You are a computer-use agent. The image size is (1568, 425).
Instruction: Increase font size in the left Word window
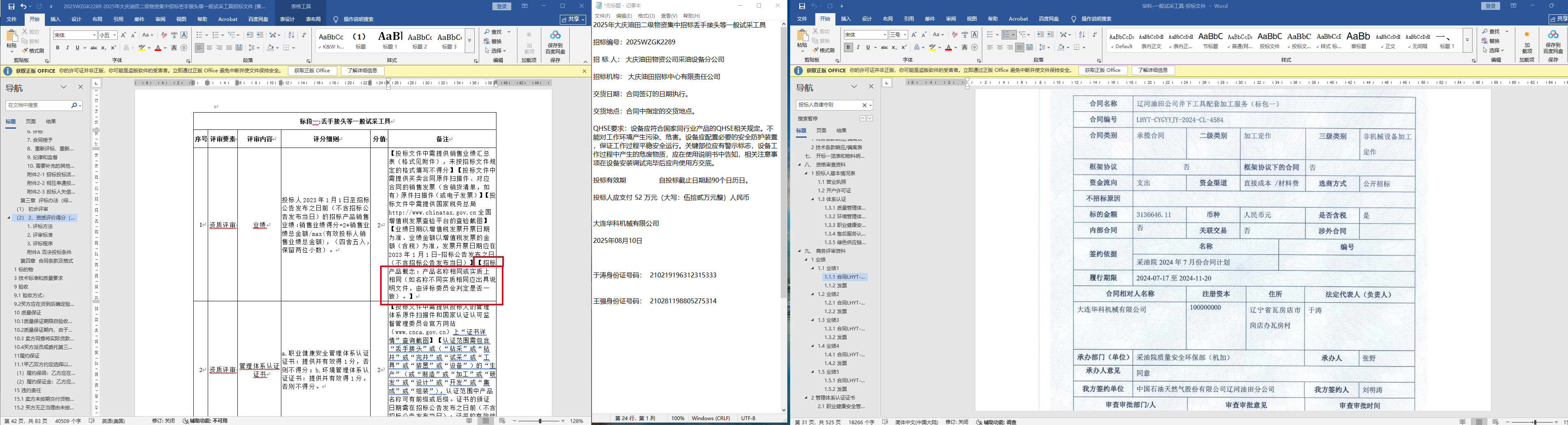pos(123,35)
